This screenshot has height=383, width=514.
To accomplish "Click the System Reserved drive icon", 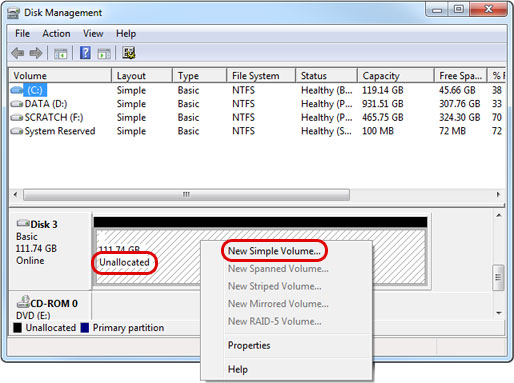I will click(17, 131).
